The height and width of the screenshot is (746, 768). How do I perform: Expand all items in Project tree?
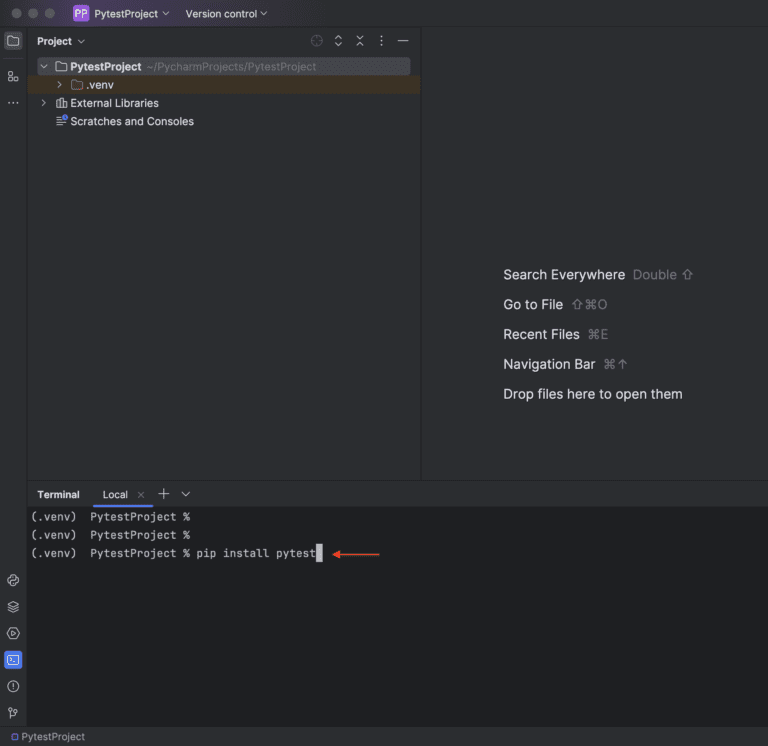[x=338, y=41]
